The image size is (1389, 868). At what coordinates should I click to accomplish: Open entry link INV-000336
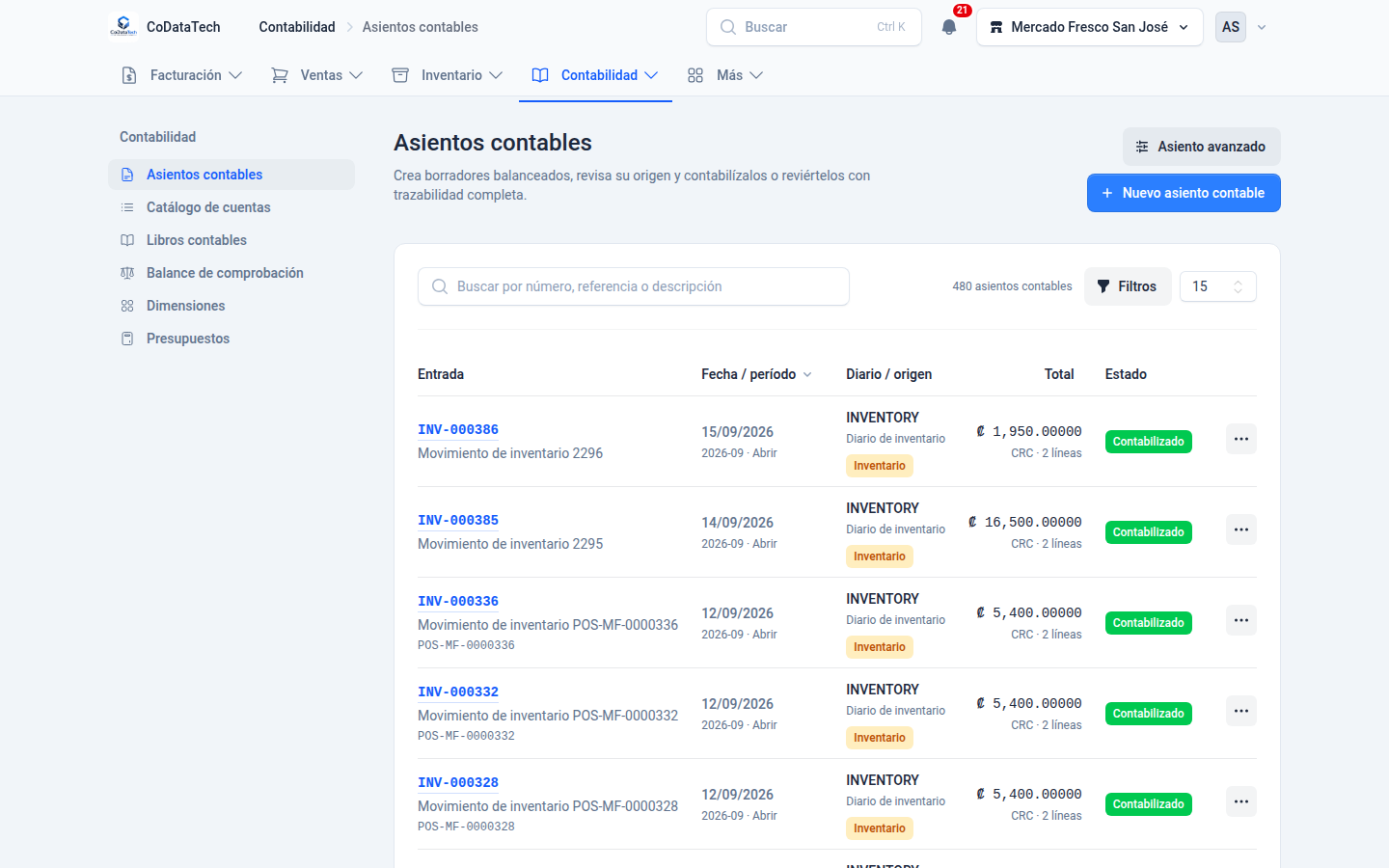[x=458, y=602]
